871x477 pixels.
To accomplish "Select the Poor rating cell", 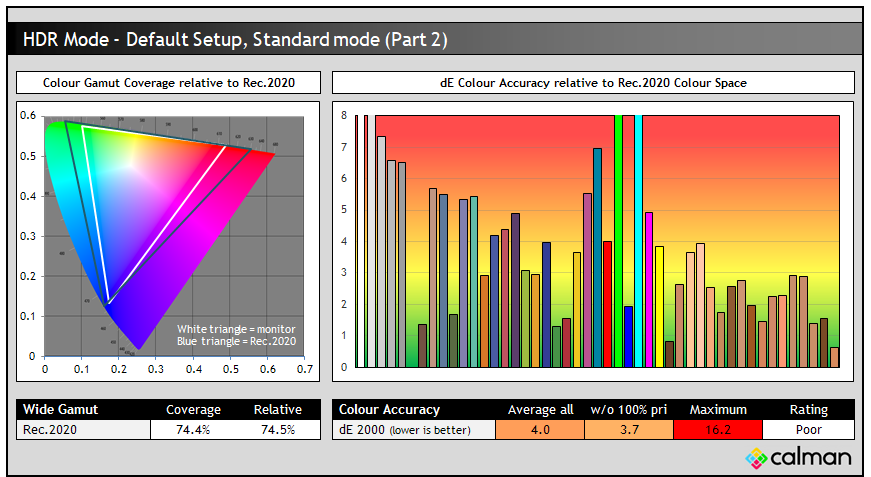I will click(x=808, y=429).
